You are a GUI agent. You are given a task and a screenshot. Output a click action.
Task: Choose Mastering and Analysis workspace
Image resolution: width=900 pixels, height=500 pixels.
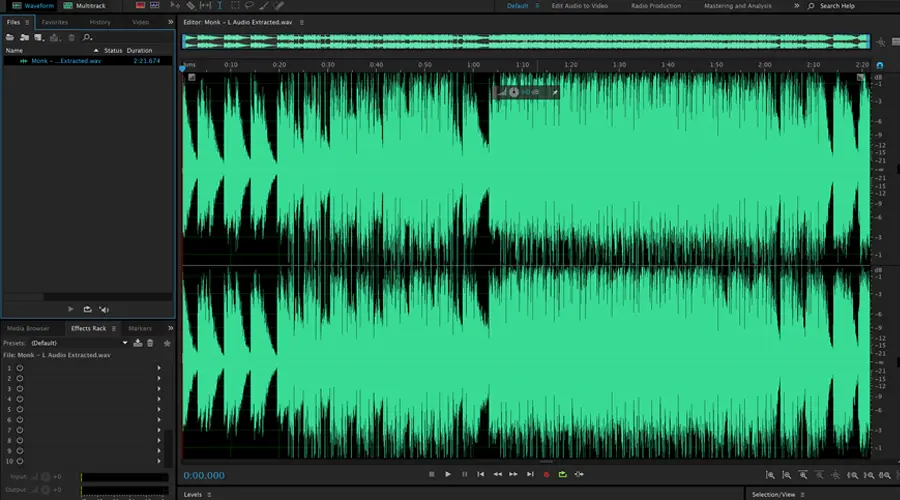[x=738, y=6]
